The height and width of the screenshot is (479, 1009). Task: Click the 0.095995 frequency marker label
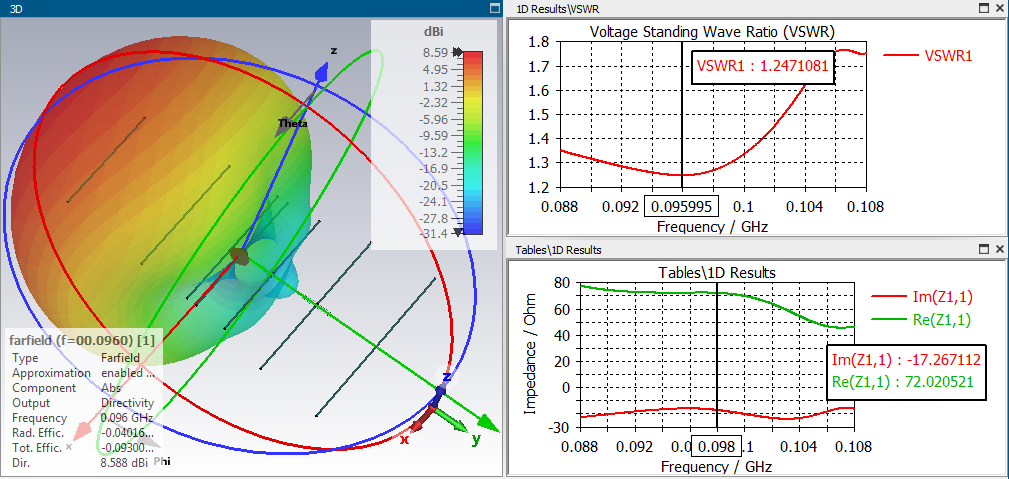[682, 207]
